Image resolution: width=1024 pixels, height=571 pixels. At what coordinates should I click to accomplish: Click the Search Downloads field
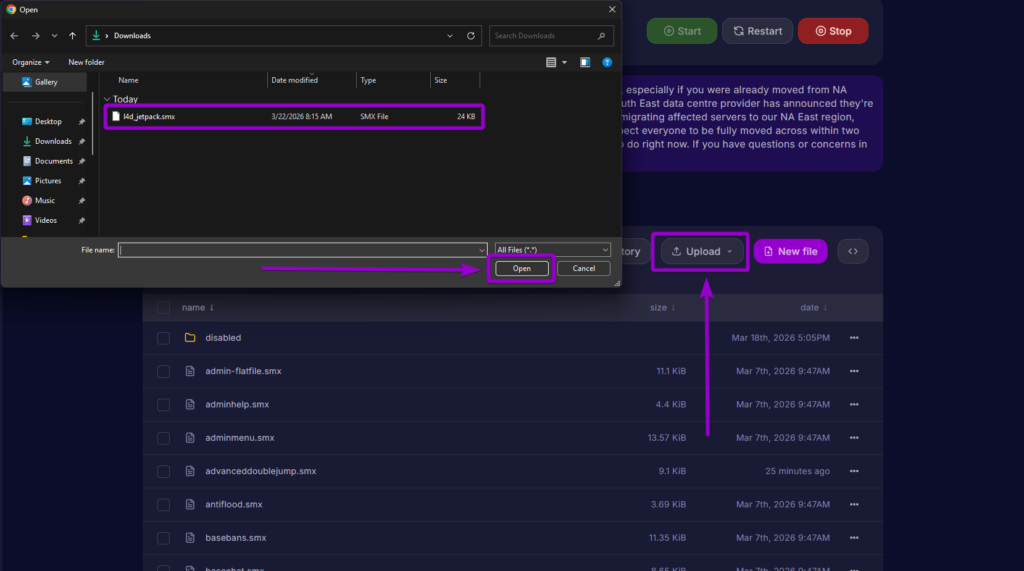(x=551, y=36)
